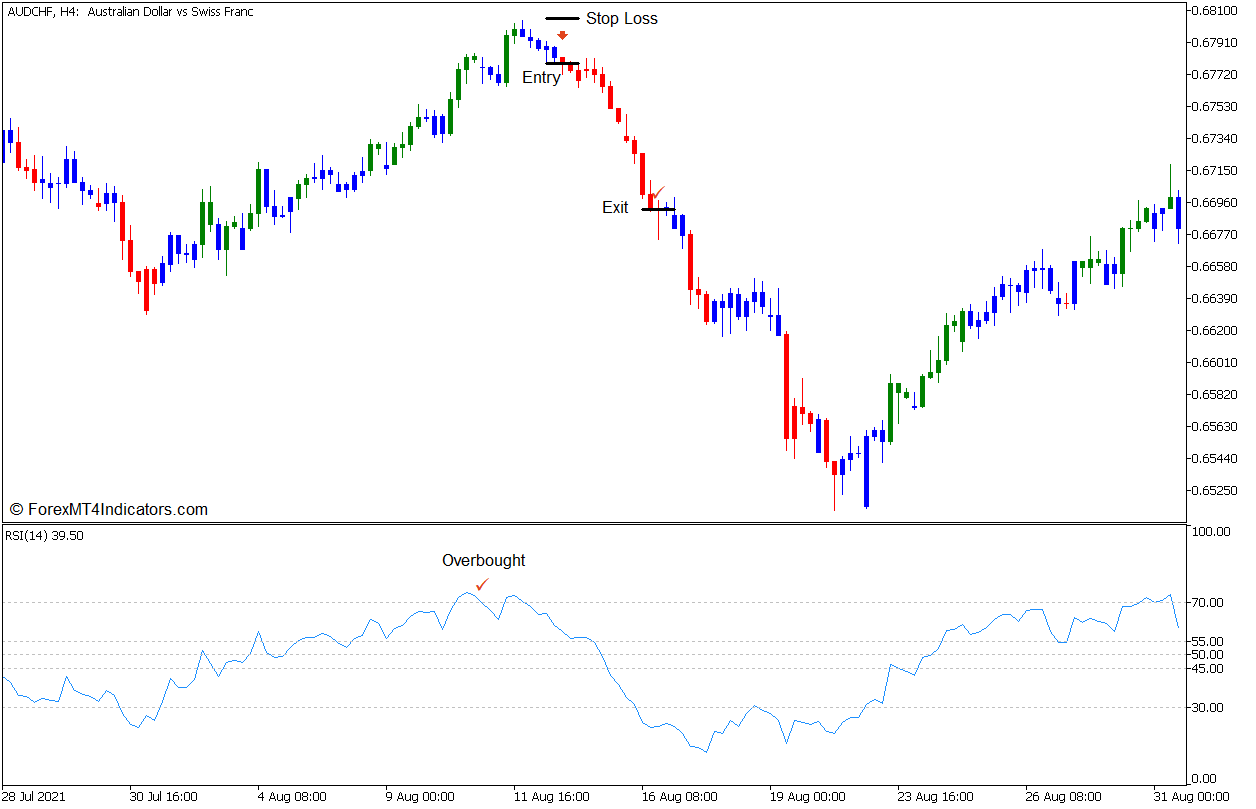Select the Entry horizontal line marker
The height and width of the screenshot is (809, 1256).
(563, 64)
